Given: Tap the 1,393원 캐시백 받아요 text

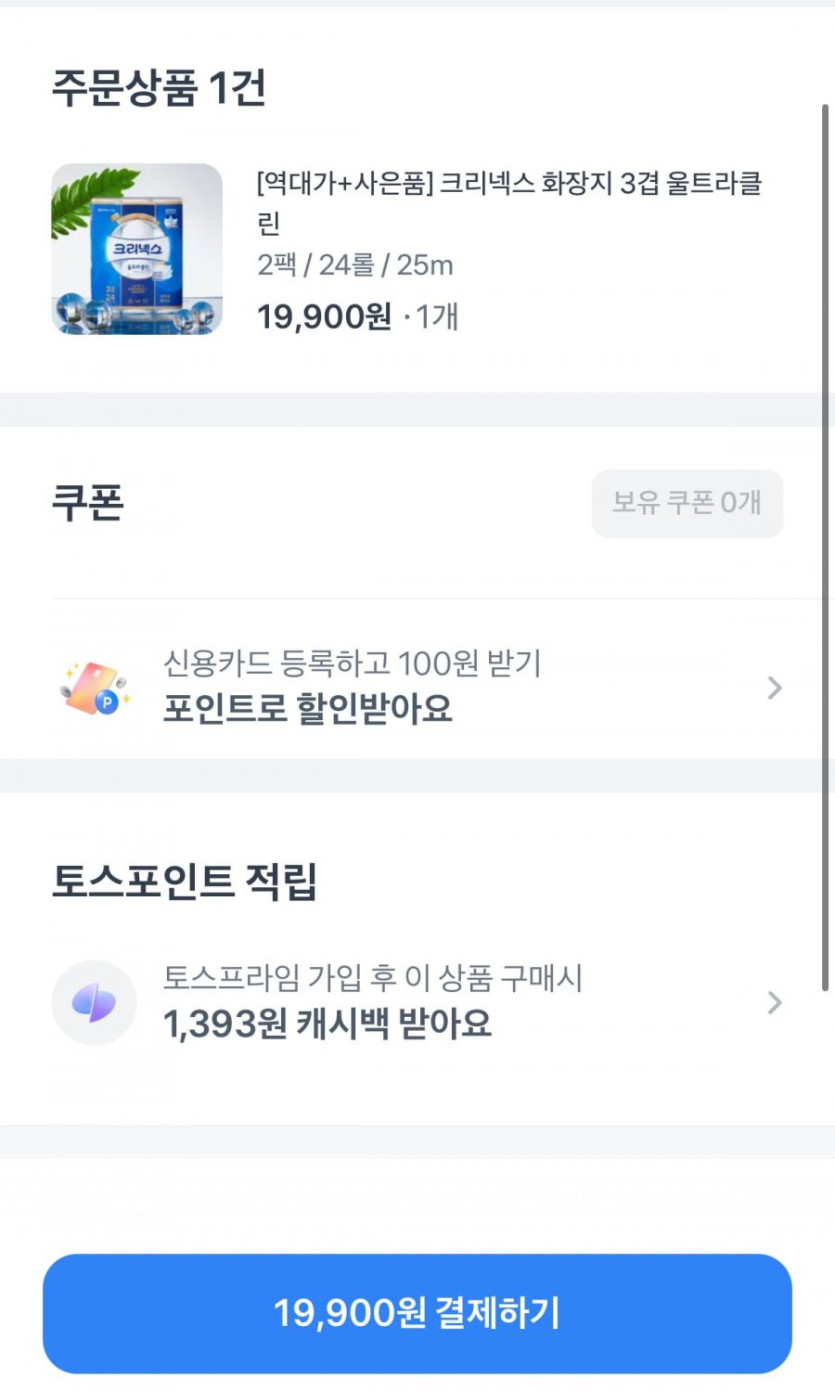Looking at the screenshot, I should point(327,1024).
